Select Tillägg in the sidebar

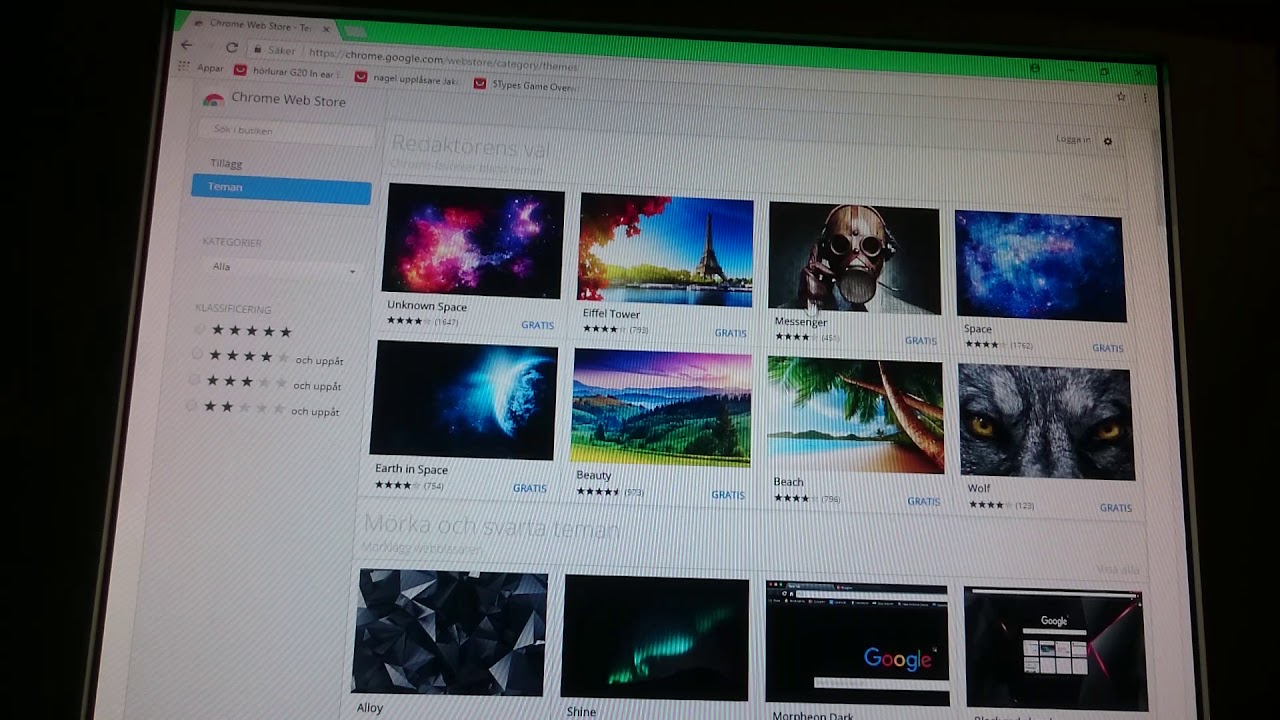226,163
